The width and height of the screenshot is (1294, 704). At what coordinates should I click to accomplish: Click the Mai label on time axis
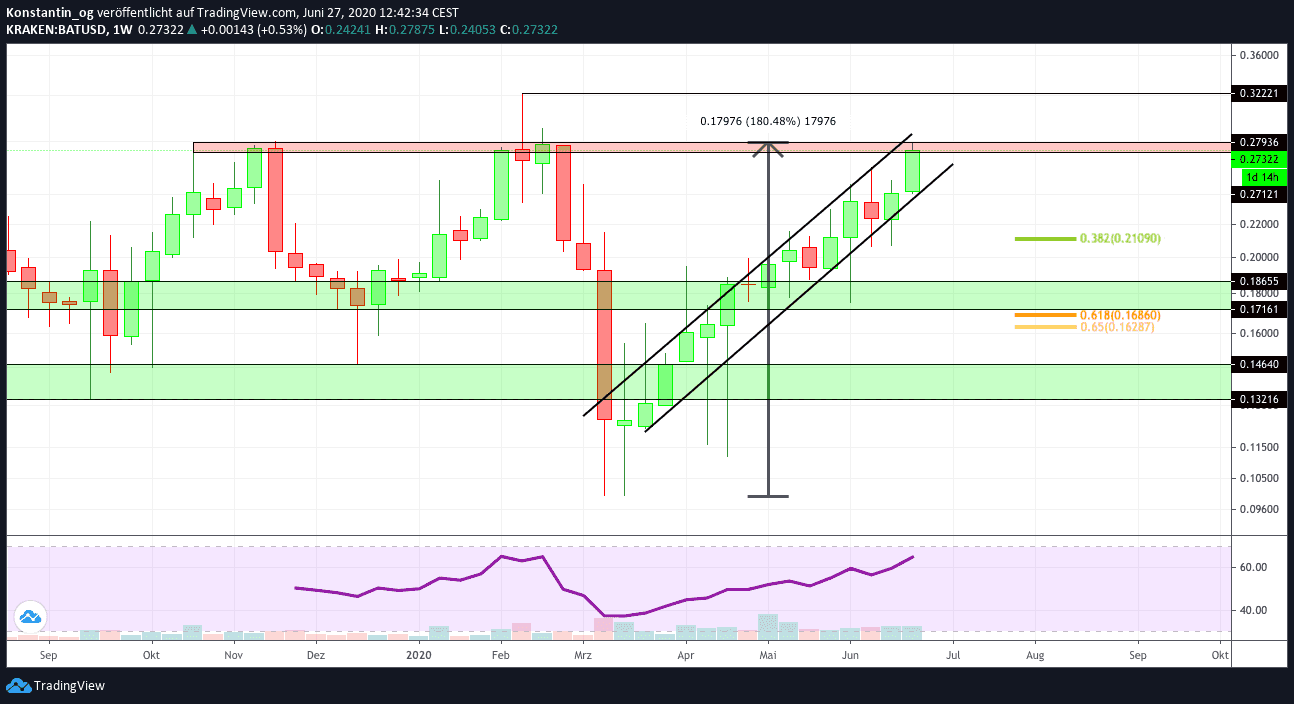768,656
